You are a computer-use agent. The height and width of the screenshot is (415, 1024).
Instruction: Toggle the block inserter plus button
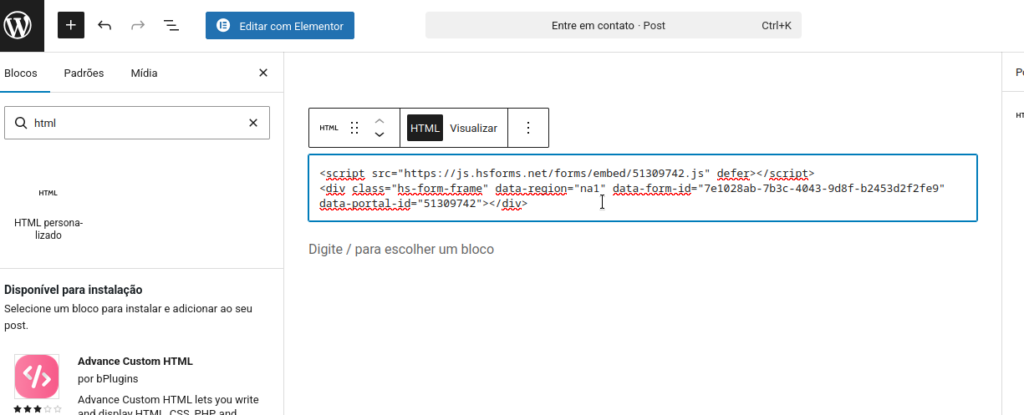(71, 25)
